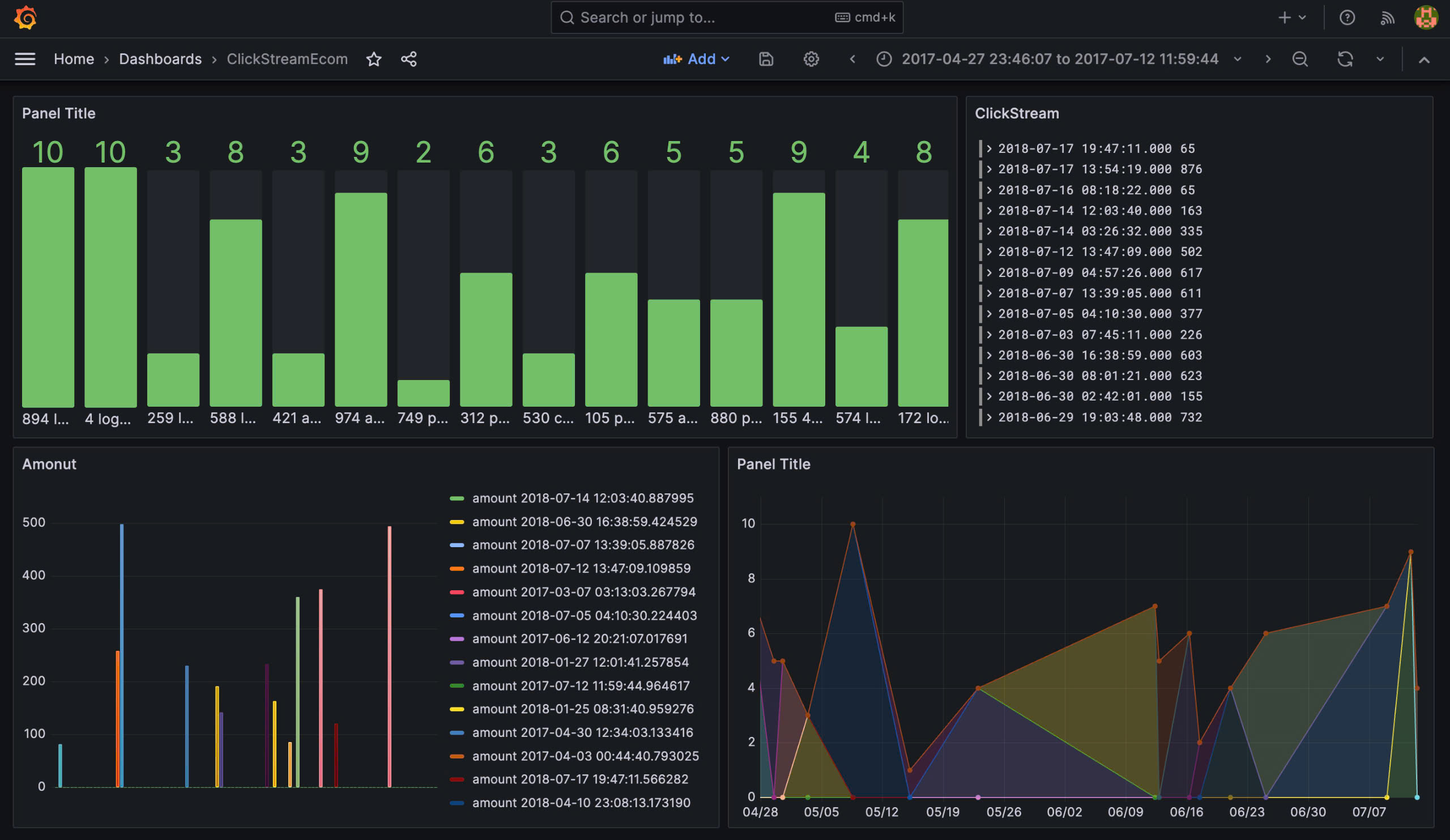Refresh the dashboard now
Viewport: 1450px width, 840px height.
(x=1345, y=59)
